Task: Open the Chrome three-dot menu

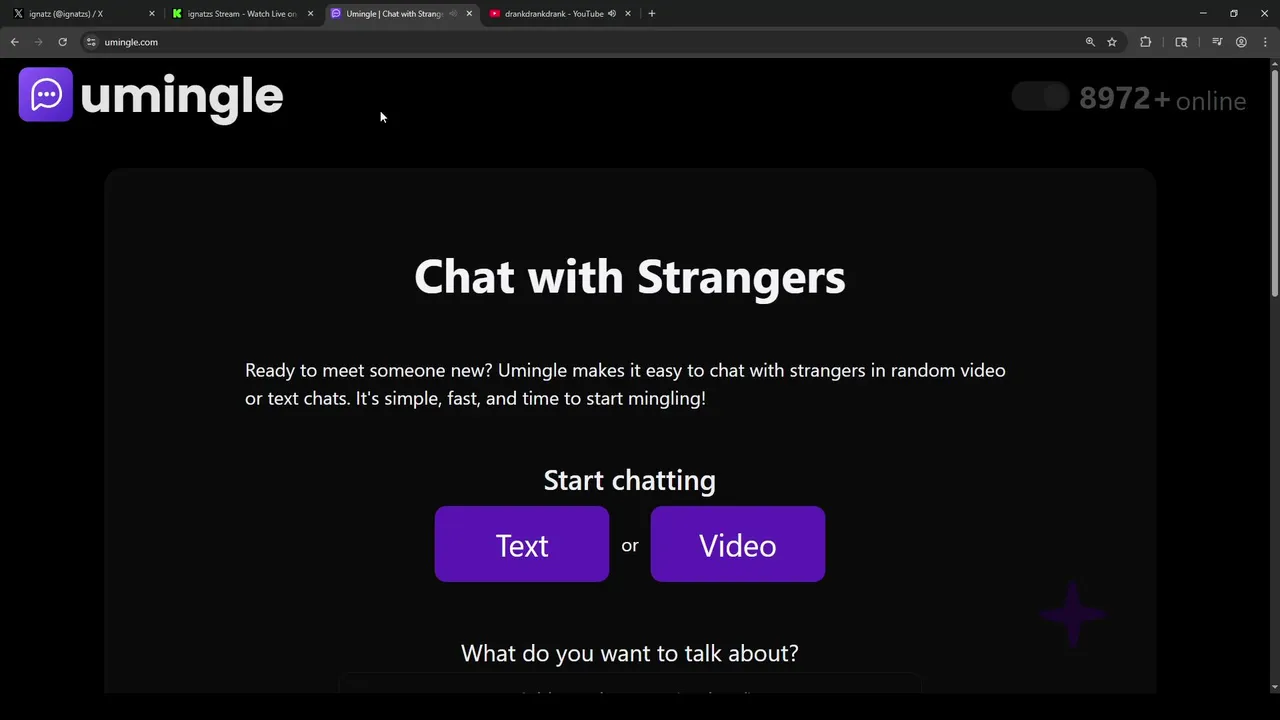Action: tap(1265, 42)
